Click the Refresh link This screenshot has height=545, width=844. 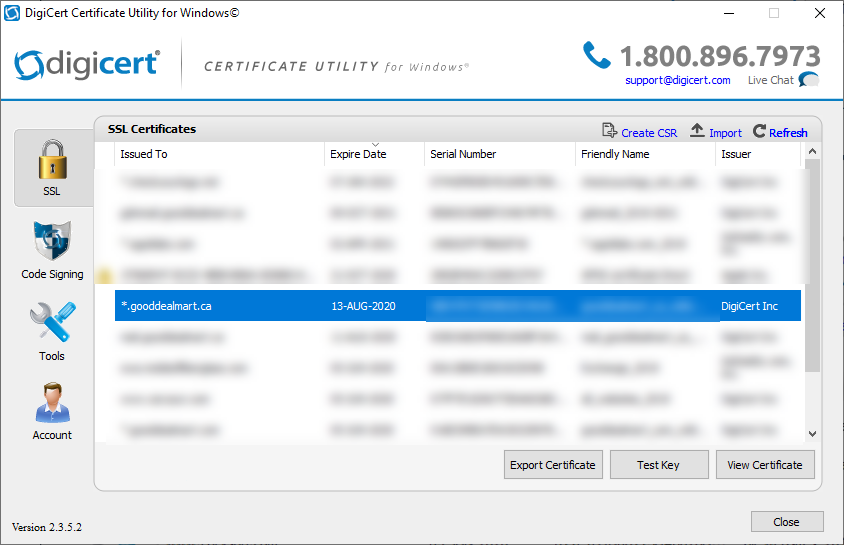click(x=788, y=133)
